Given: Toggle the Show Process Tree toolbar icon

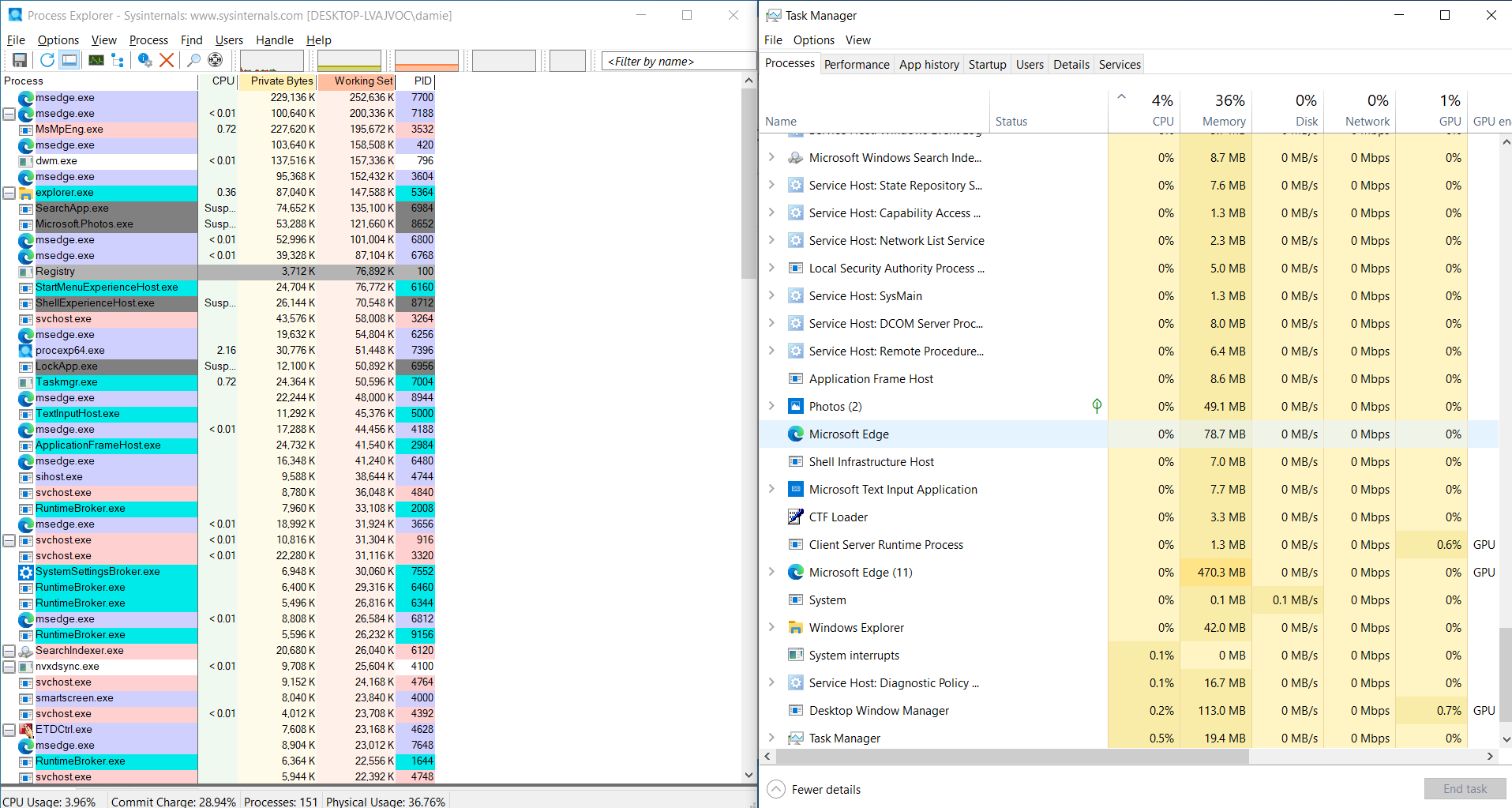Looking at the screenshot, I should (118, 60).
